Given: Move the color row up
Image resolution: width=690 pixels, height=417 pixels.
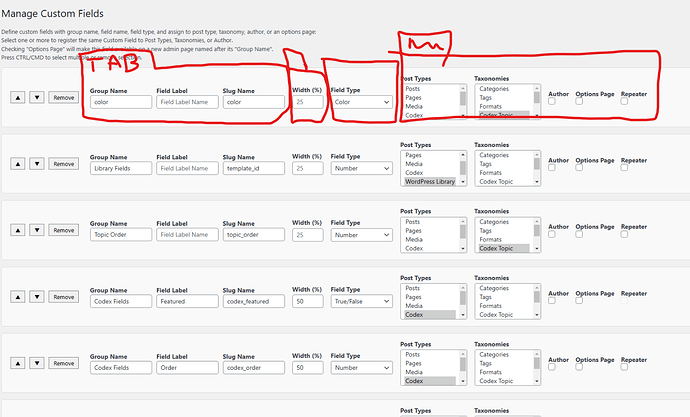Looking at the screenshot, I should point(18,98).
